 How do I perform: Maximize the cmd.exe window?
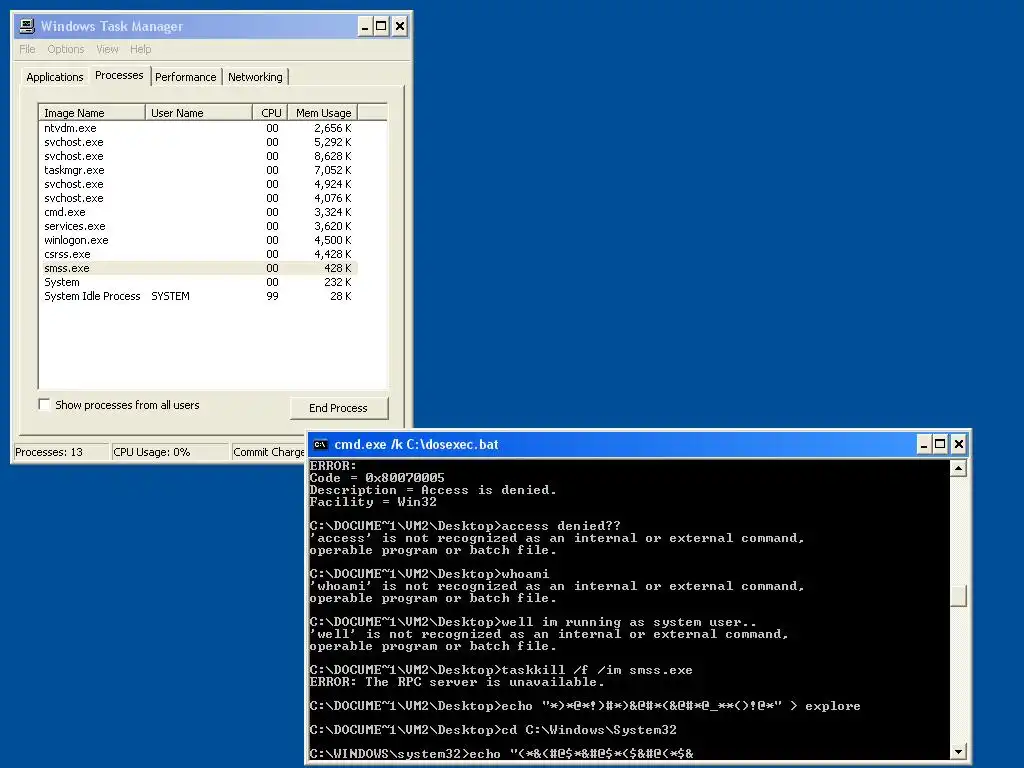point(940,445)
